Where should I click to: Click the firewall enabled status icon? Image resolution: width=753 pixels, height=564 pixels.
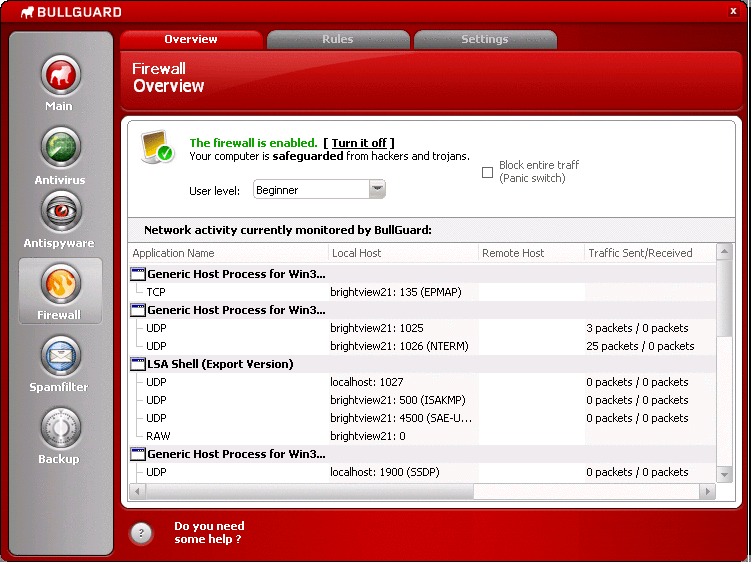pyautogui.click(x=158, y=147)
